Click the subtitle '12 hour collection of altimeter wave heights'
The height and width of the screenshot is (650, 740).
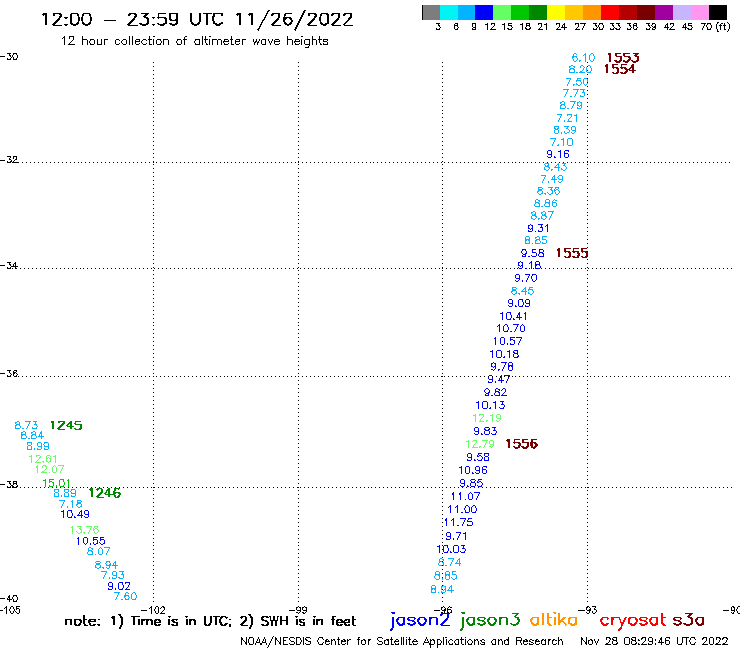[194, 41]
